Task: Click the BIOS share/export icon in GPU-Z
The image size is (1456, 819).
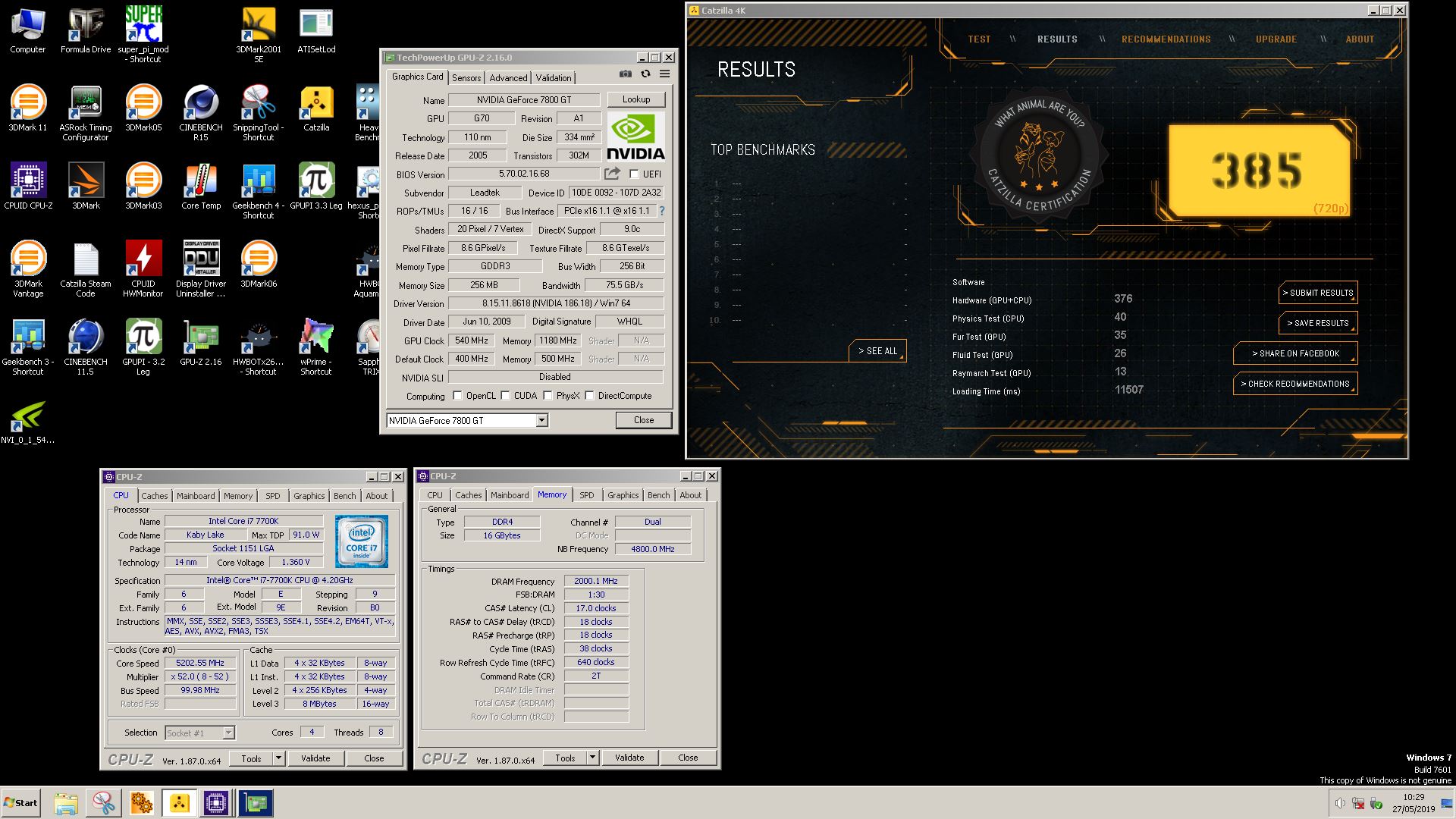Action: click(613, 174)
